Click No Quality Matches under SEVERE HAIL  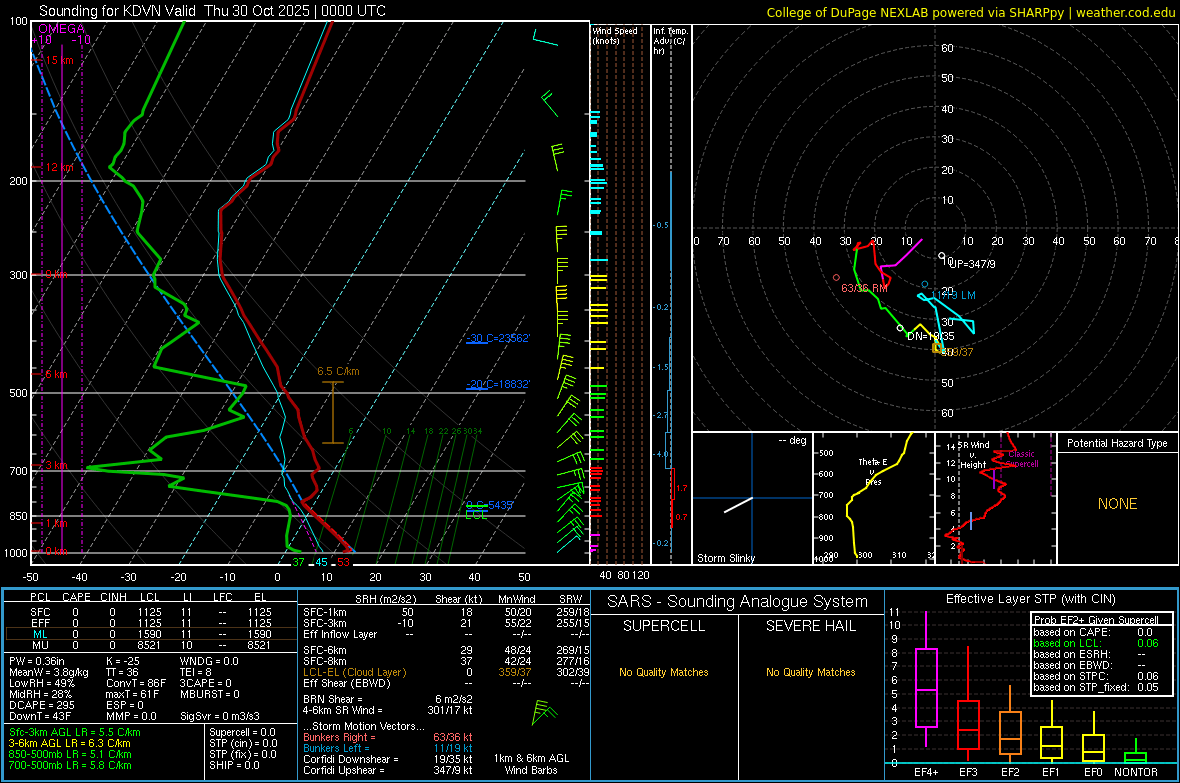pos(810,672)
